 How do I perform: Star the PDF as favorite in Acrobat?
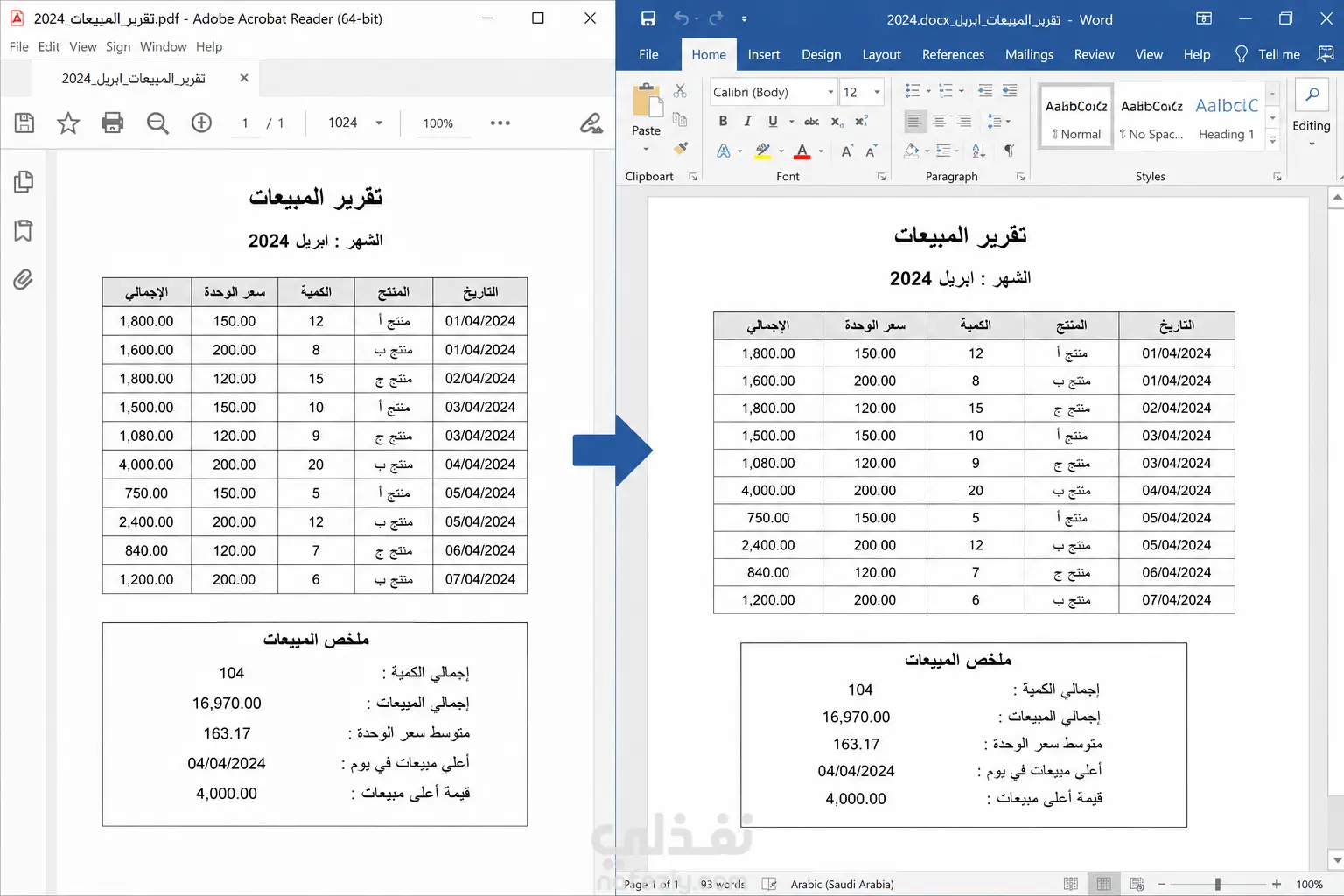click(68, 123)
